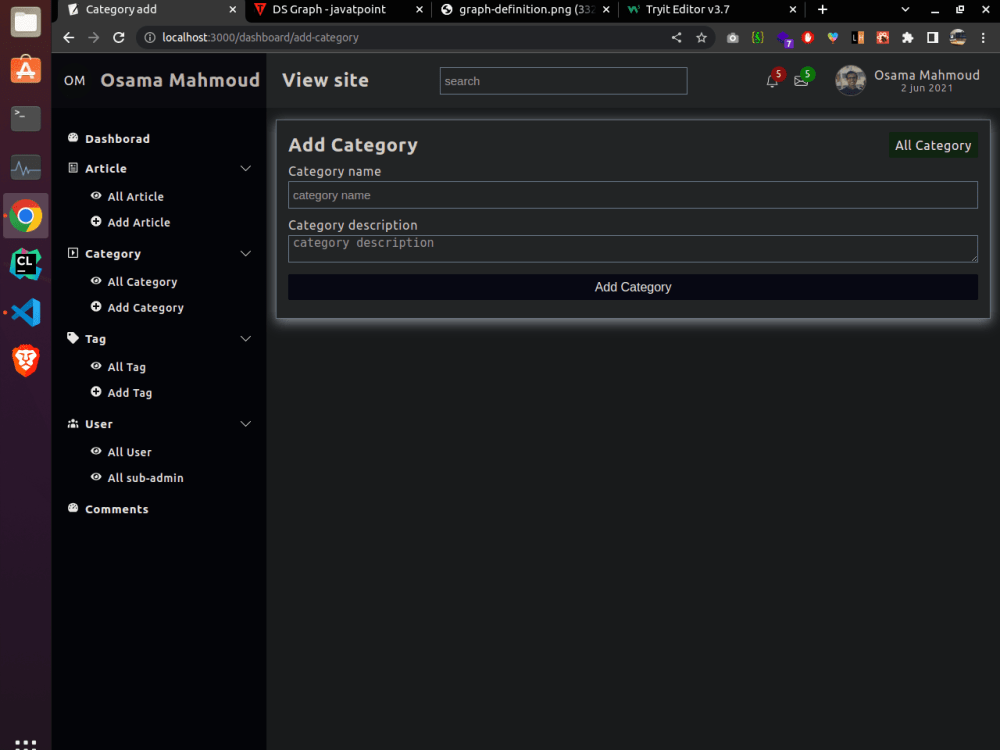This screenshot has width=1000, height=750.
Task: Open CLion from the dock
Action: tap(26, 264)
